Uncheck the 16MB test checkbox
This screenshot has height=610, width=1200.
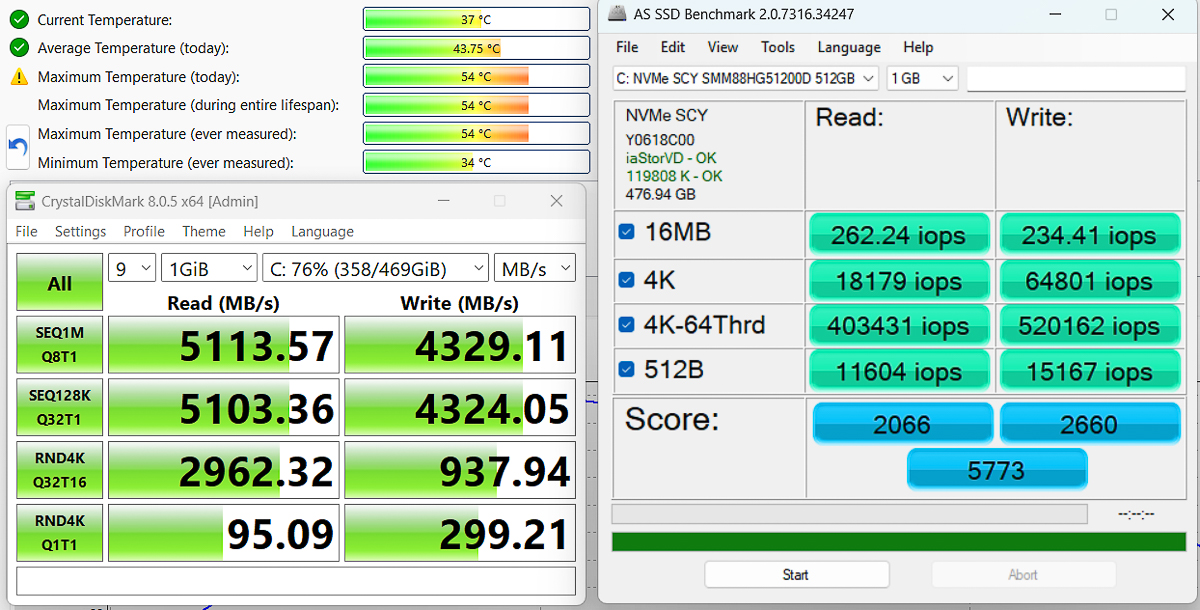point(626,230)
